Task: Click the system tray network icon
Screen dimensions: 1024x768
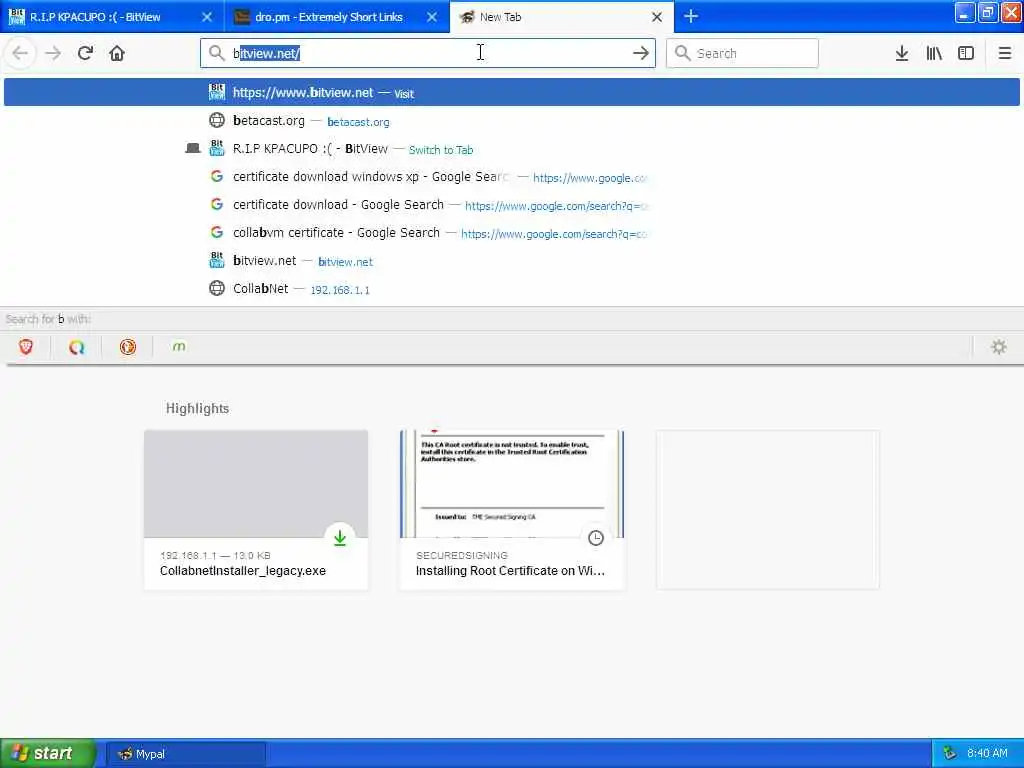Action: (950, 754)
